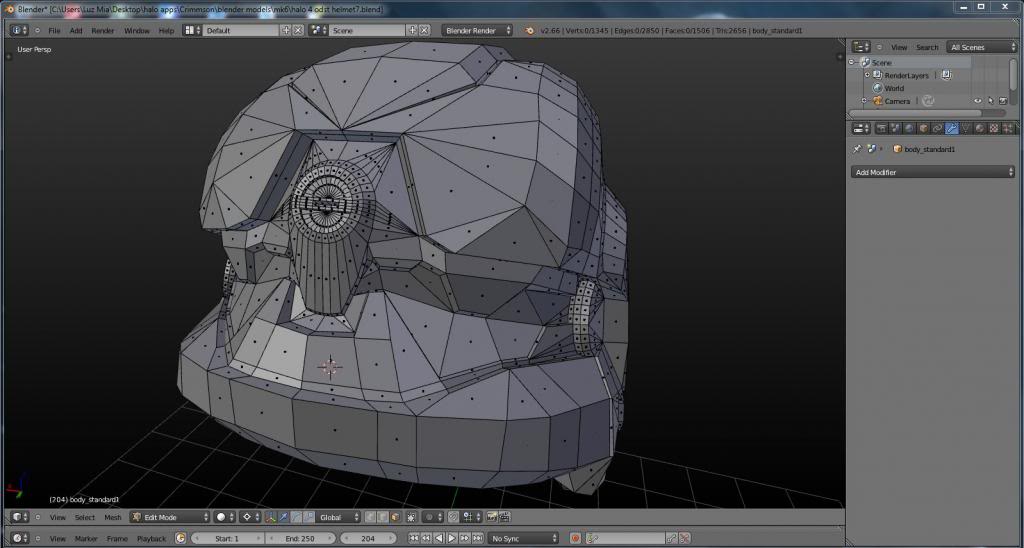Click the End: 250 frame field
This screenshot has height=548, width=1024.
point(300,538)
